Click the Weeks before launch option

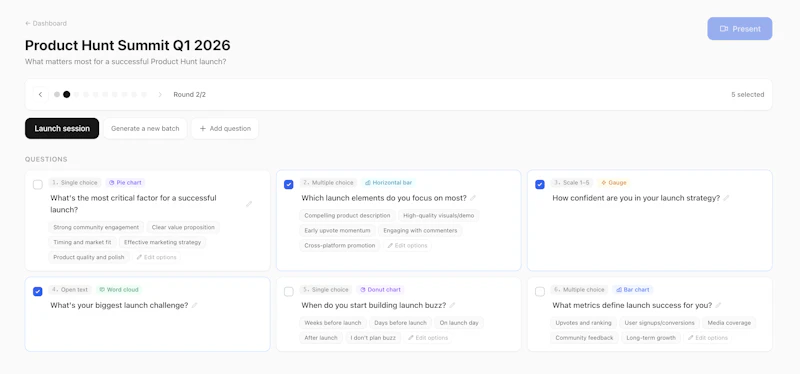point(333,322)
